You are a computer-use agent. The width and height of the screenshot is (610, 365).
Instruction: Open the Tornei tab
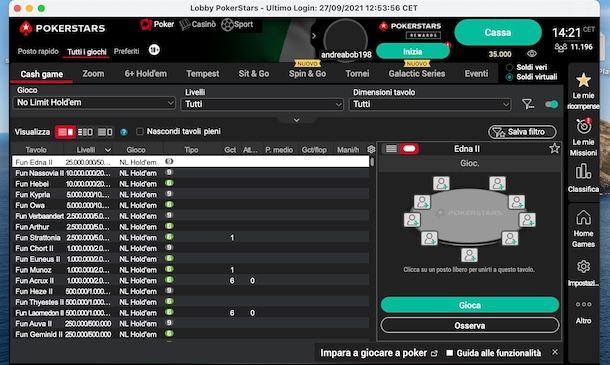point(357,74)
